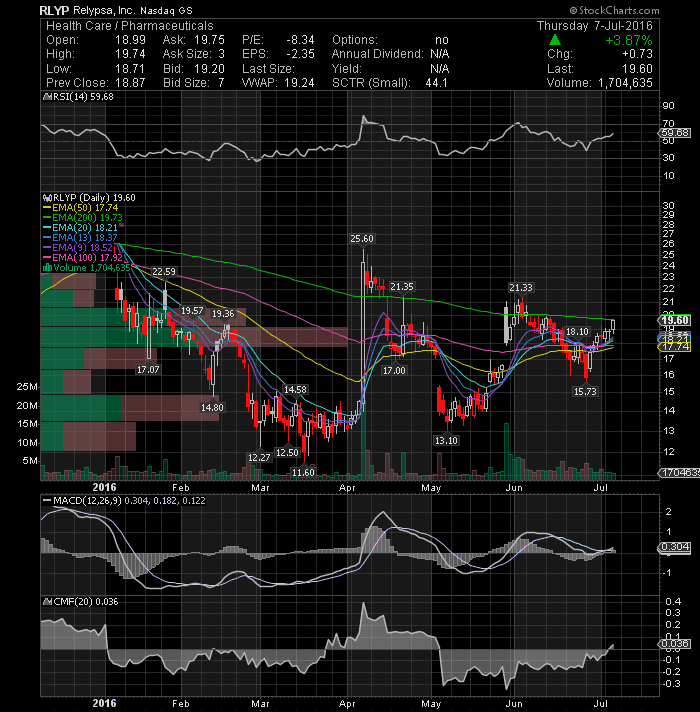Click the candlestick icon beside RLYP (Daily)
The image size is (700, 712).
point(47,198)
